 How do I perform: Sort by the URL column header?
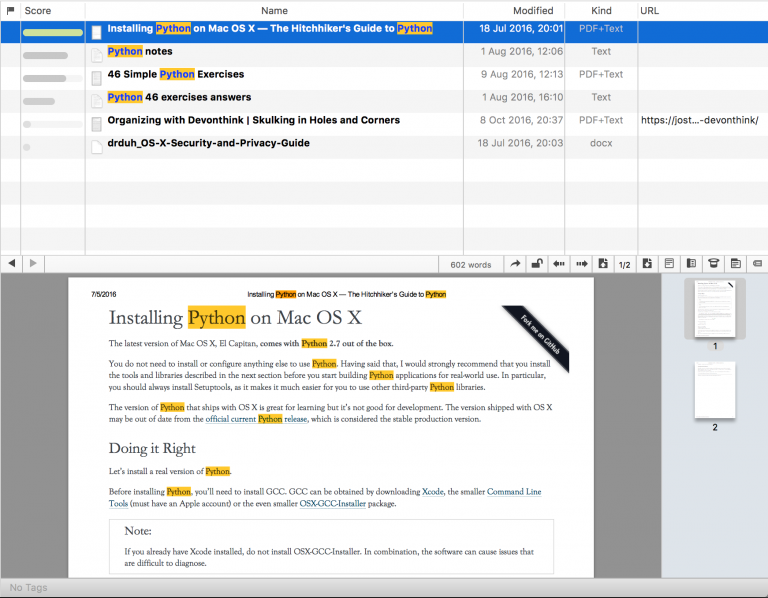point(649,11)
